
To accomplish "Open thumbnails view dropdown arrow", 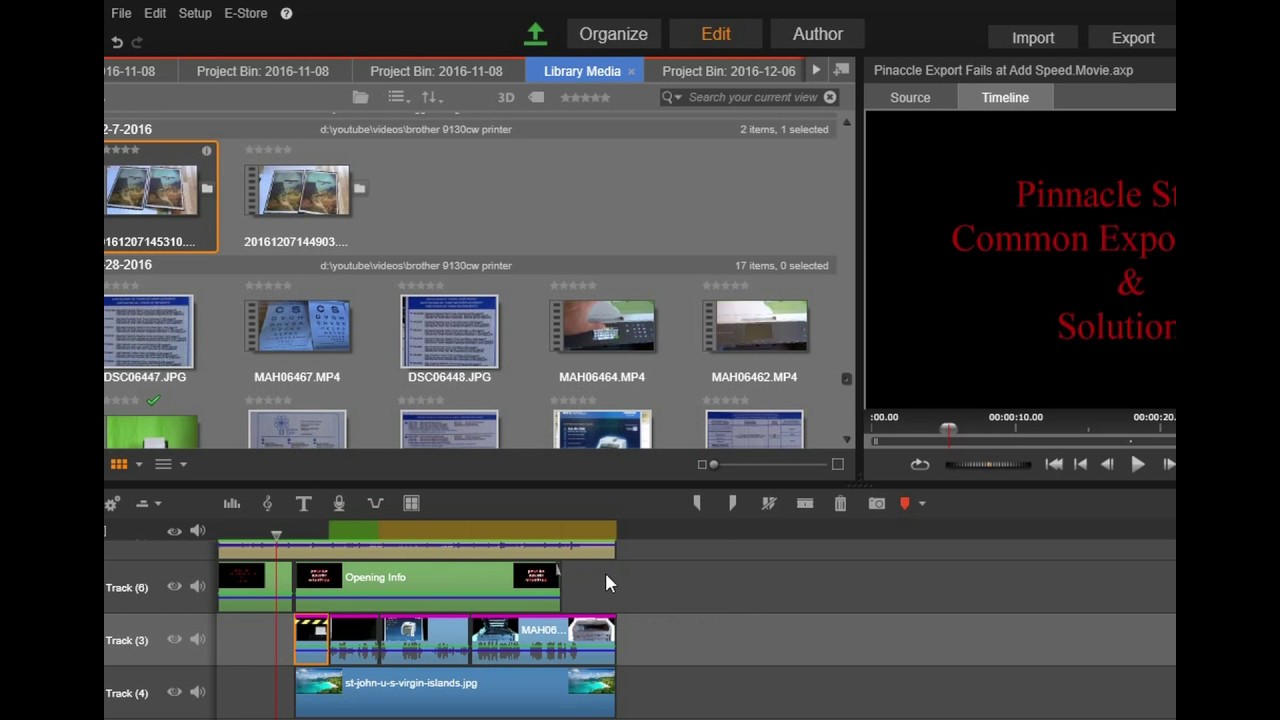I will [139, 464].
